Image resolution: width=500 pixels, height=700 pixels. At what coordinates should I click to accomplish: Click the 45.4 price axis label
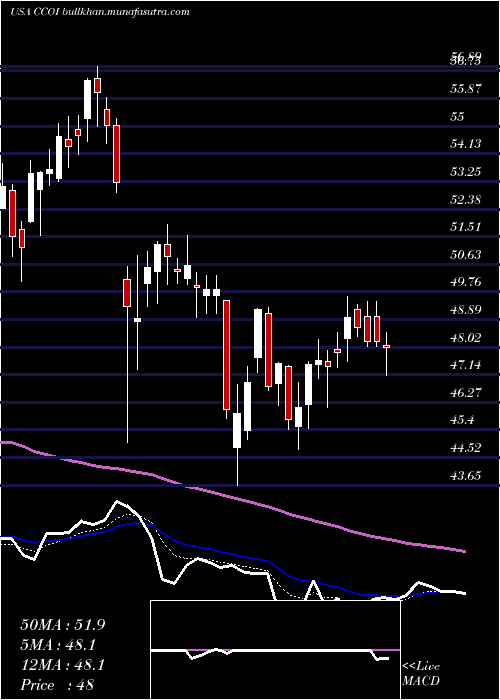[x=463, y=420]
